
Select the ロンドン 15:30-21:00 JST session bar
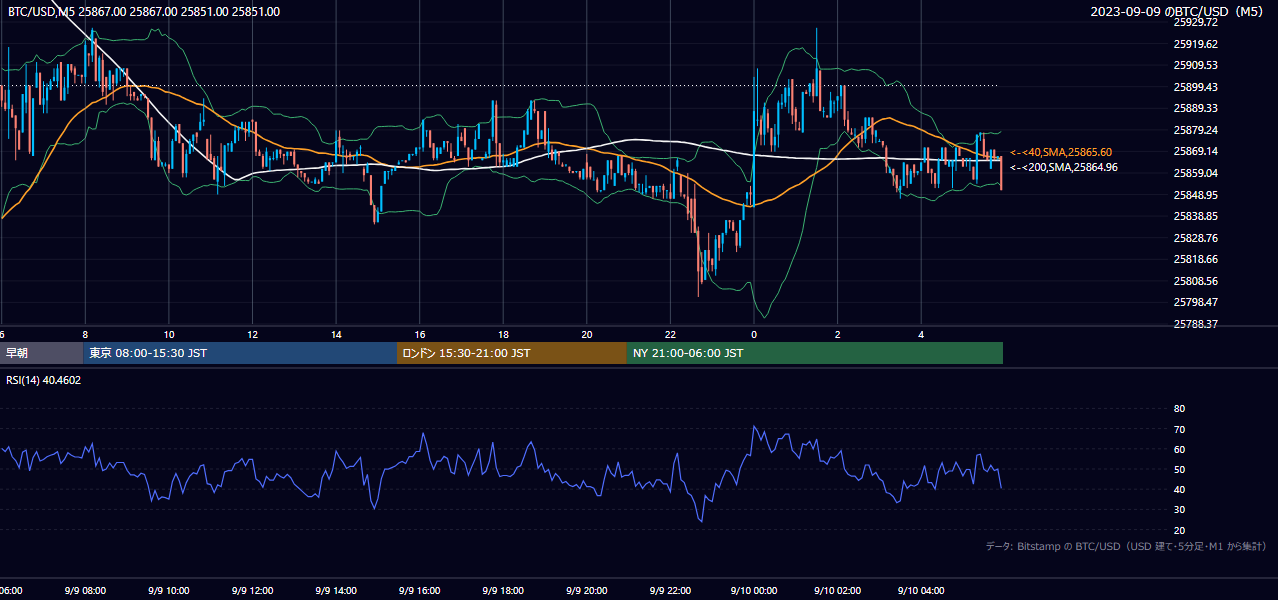pyautogui.click(x=512, y=353)
